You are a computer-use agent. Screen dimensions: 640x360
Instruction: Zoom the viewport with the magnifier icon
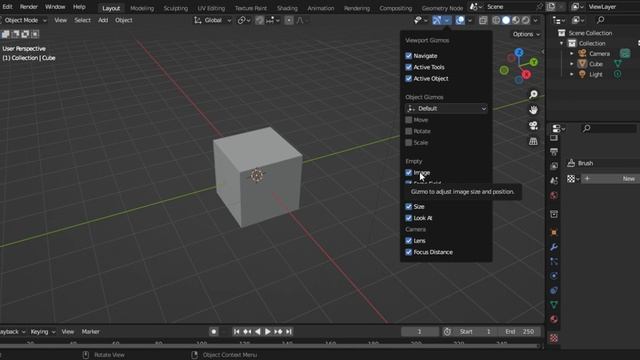pos(533,95)
